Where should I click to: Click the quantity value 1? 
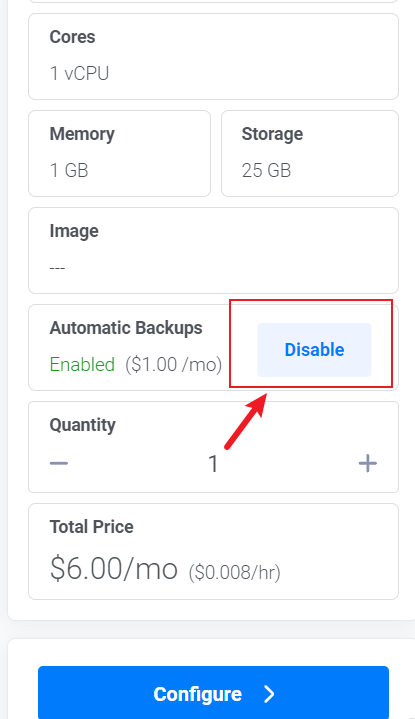click(x=213, y=464)
